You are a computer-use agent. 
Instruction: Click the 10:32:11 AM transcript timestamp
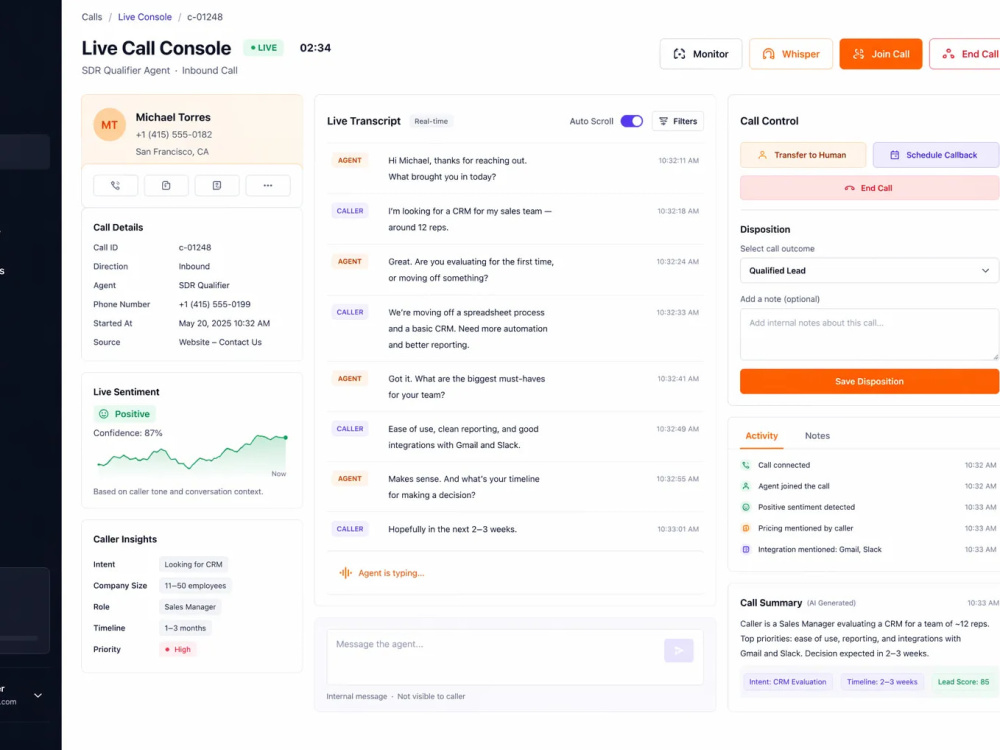(x=678, y=161)
